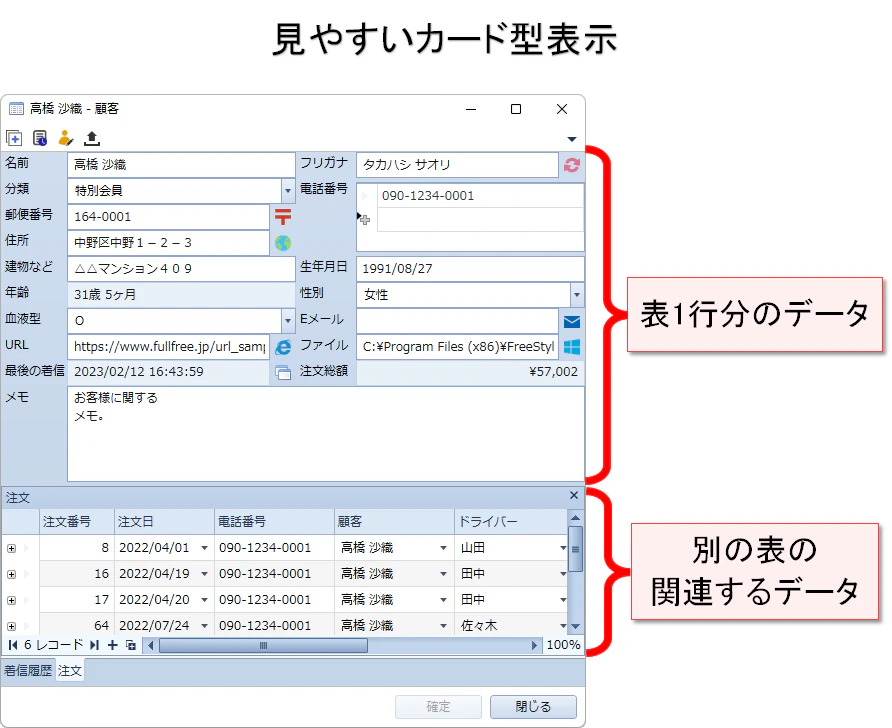This screenshot has width=892, height=728.
Task: Click the 閉じる button
Action: pyautogui.click(x=533, y=706)
